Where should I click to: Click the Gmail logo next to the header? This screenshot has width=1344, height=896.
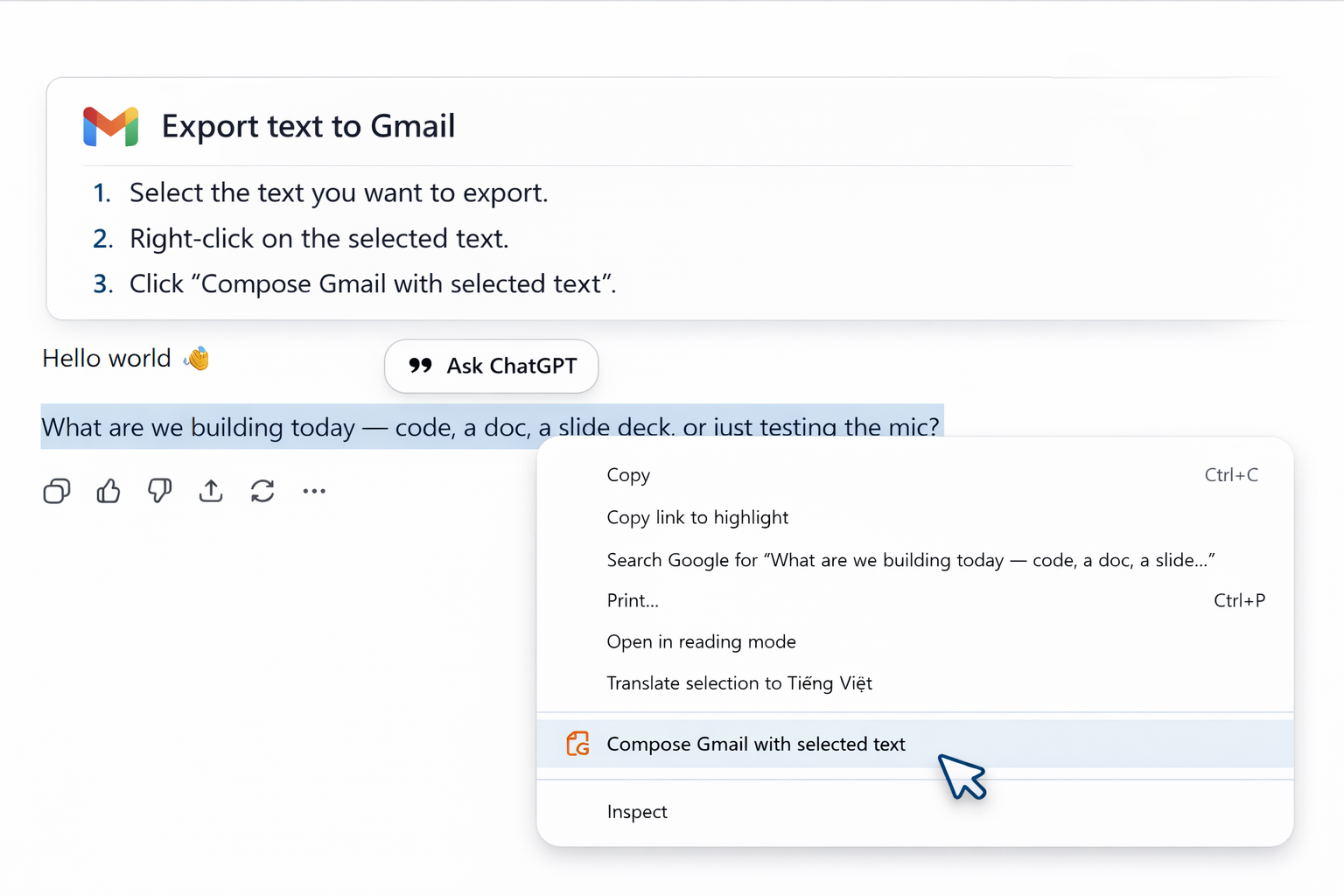pyautogui.click(x=110, y=126)
